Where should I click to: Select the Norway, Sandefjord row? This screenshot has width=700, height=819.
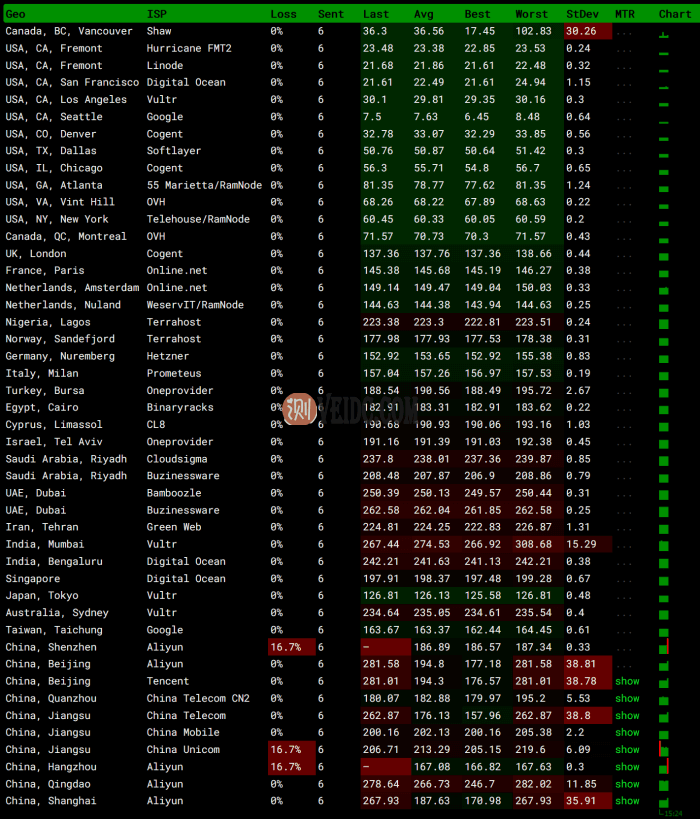[350, 339]
